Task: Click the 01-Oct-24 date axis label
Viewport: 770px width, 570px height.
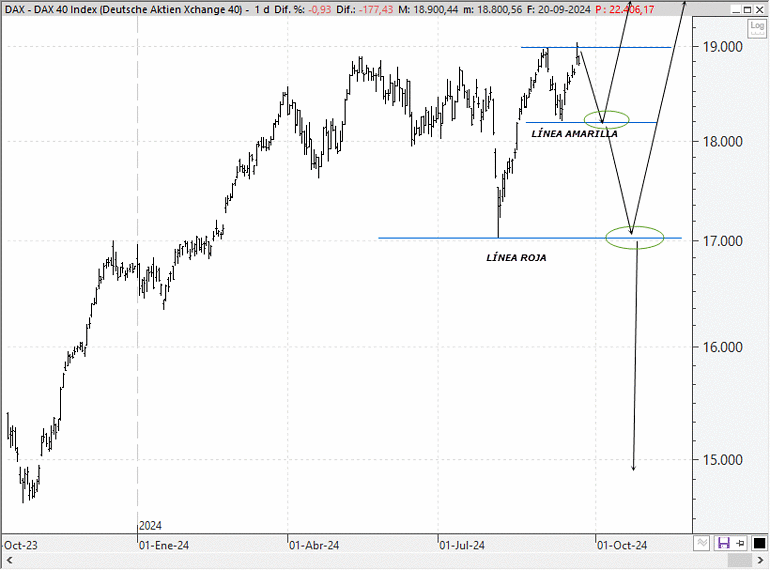Action: [622, 545]
